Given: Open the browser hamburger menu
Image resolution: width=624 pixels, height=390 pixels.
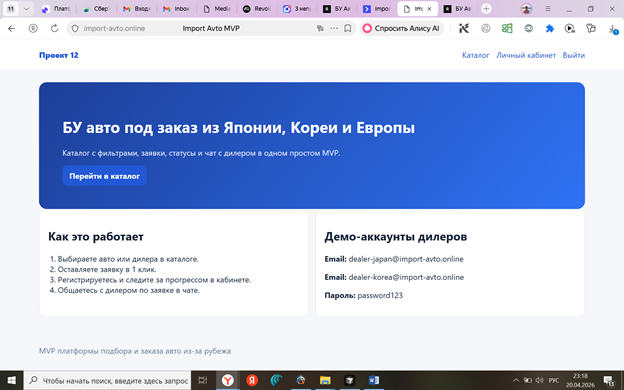Looking at the screenshot, I should click(x=548, y=9).
